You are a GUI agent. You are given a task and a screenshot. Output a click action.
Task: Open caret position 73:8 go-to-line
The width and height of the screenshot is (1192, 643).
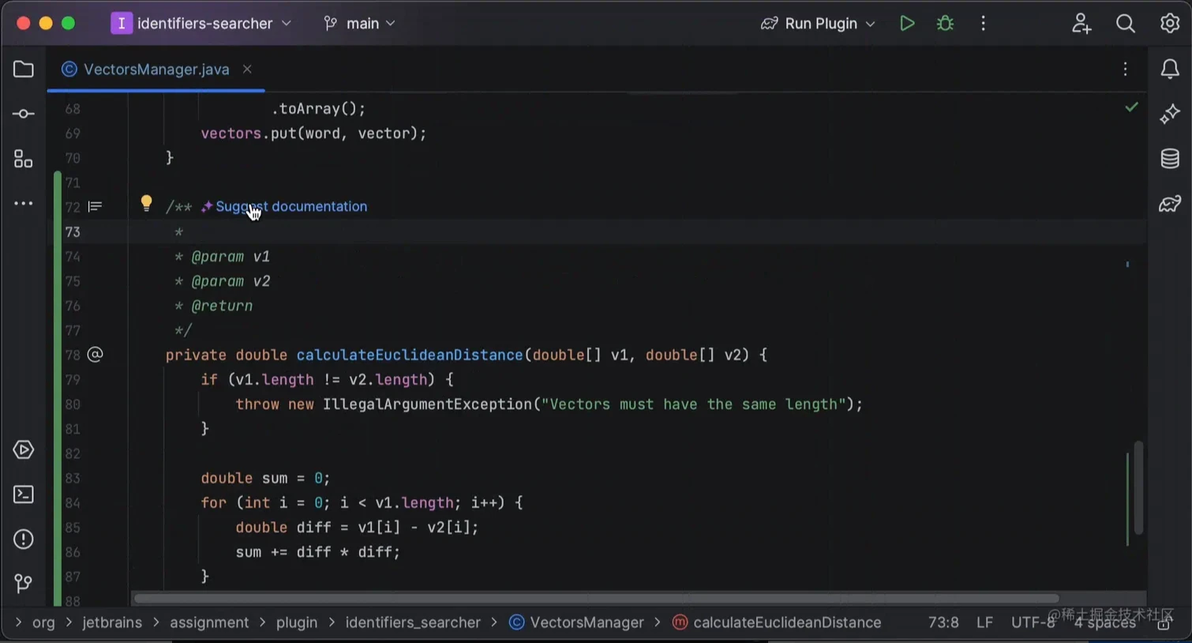tap(943, 622)
